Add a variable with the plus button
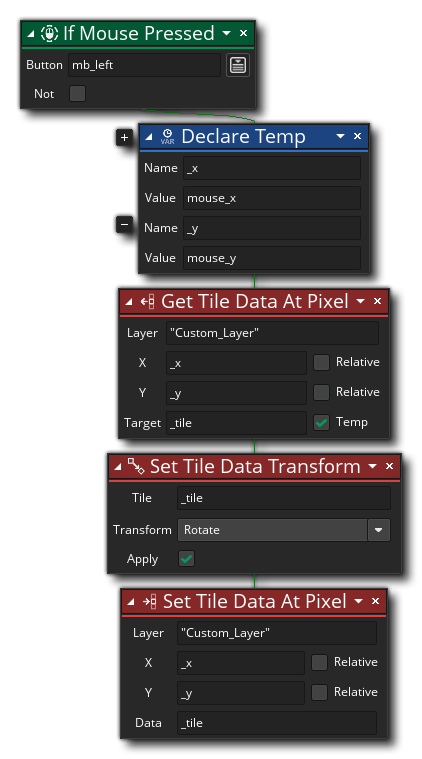422x759 pixels. tap(124, 137)
